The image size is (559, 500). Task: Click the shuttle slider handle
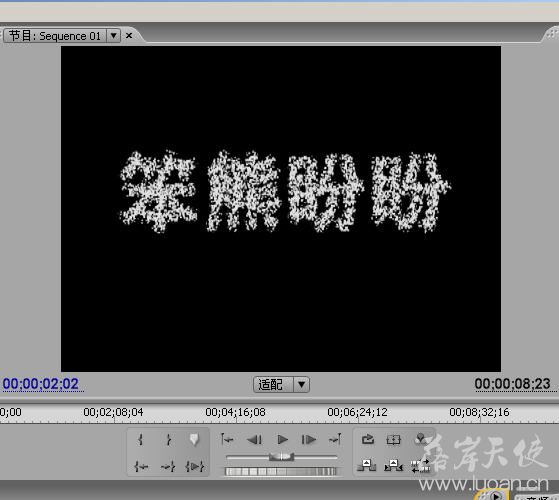pos(281,457)
